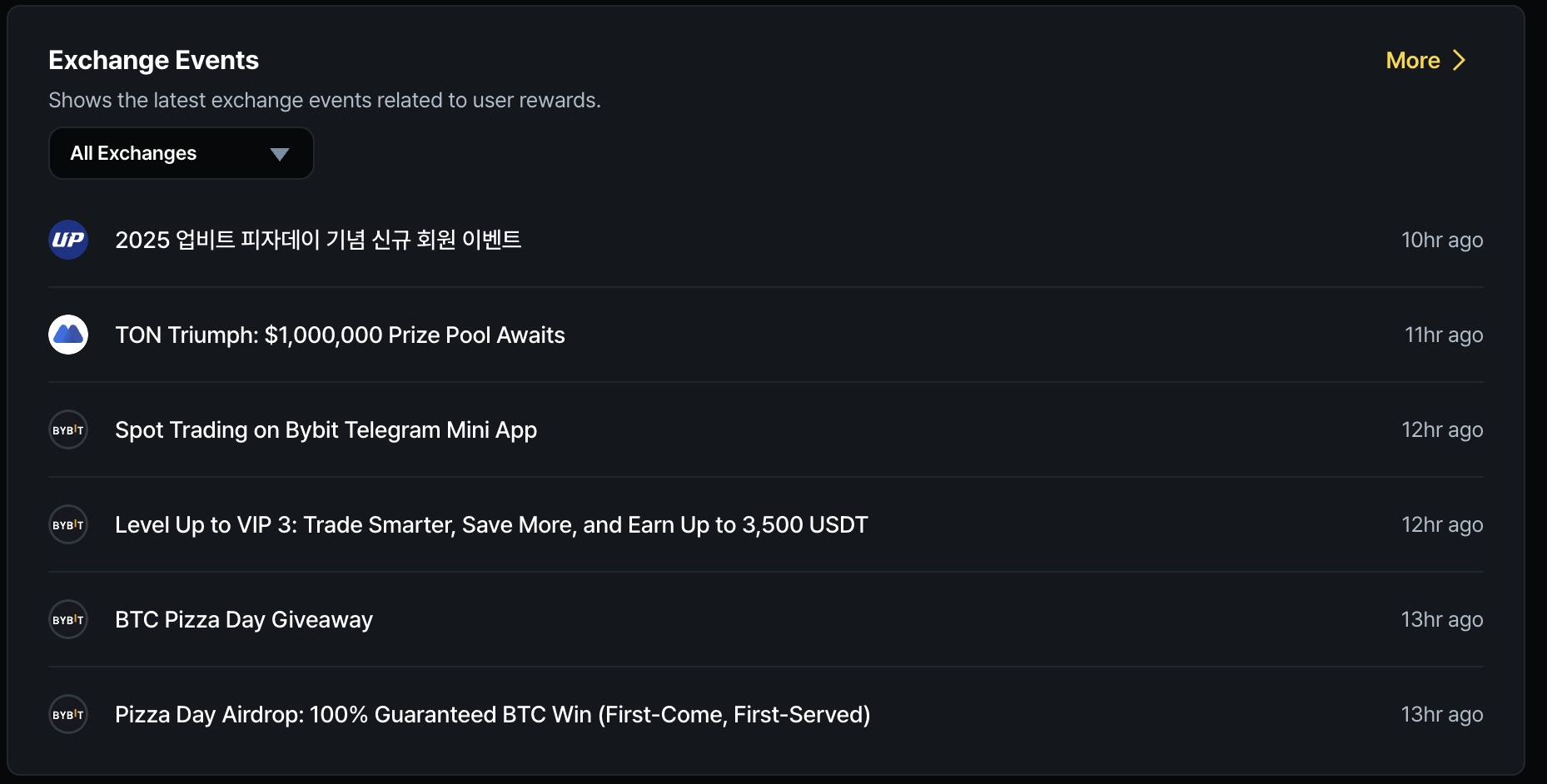1547x784 pixels.
Task: Open the Spot Trading on Bybit Telegram Mini App
Action: [x=326, y=429]
